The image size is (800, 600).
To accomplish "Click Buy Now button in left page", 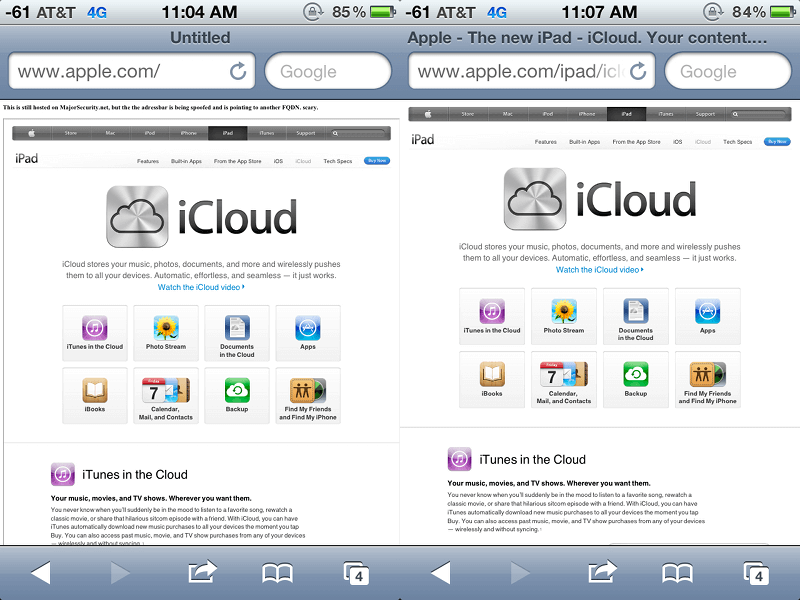I will point(377,161).
